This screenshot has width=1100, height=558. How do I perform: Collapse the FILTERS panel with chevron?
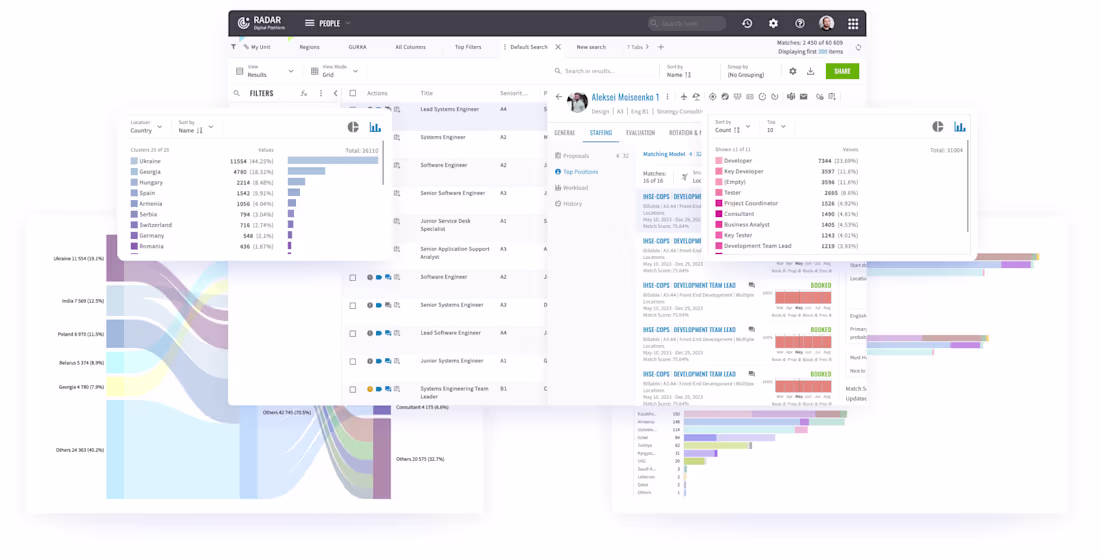coord(335,93)
